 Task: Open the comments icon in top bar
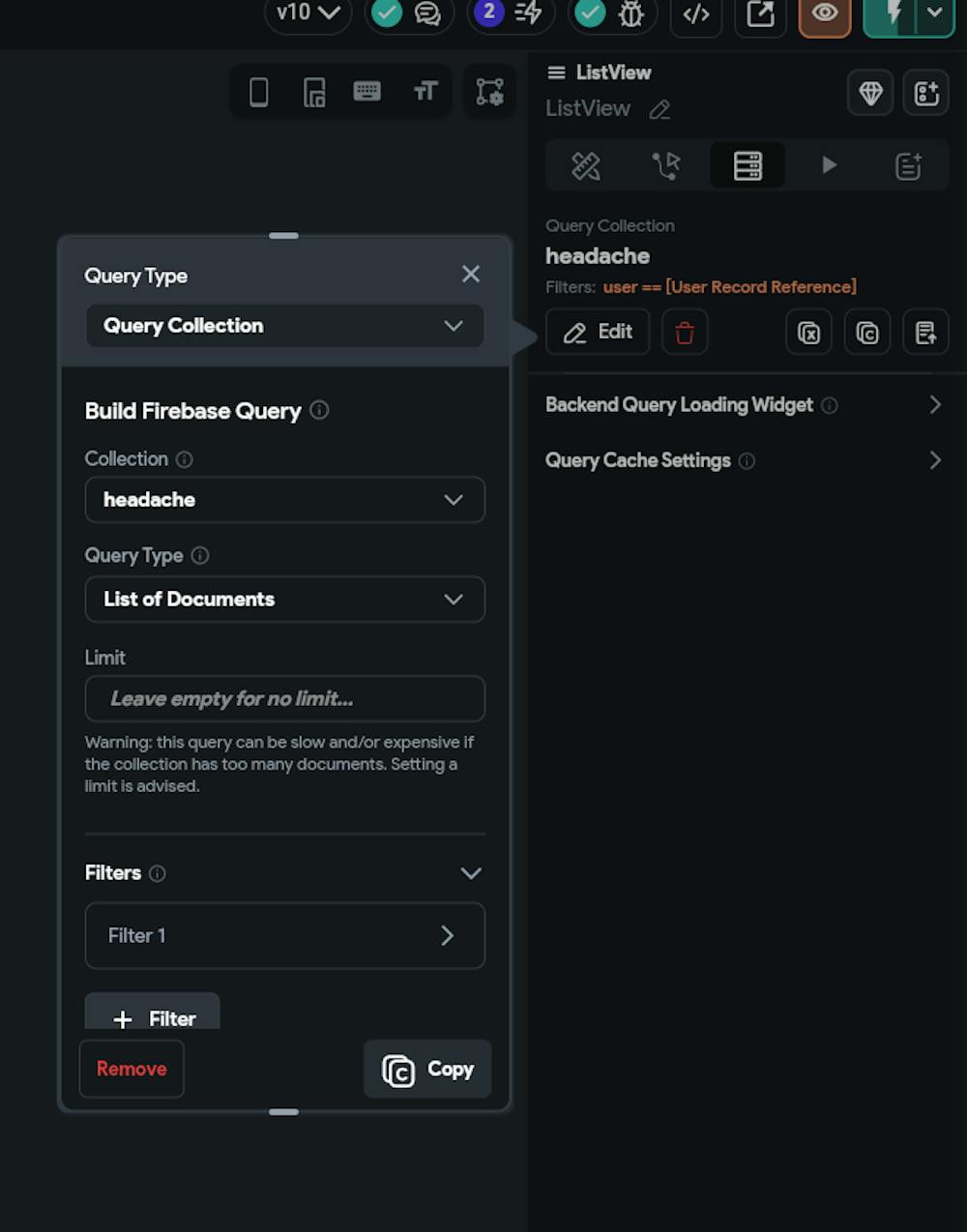coord(427,14)
